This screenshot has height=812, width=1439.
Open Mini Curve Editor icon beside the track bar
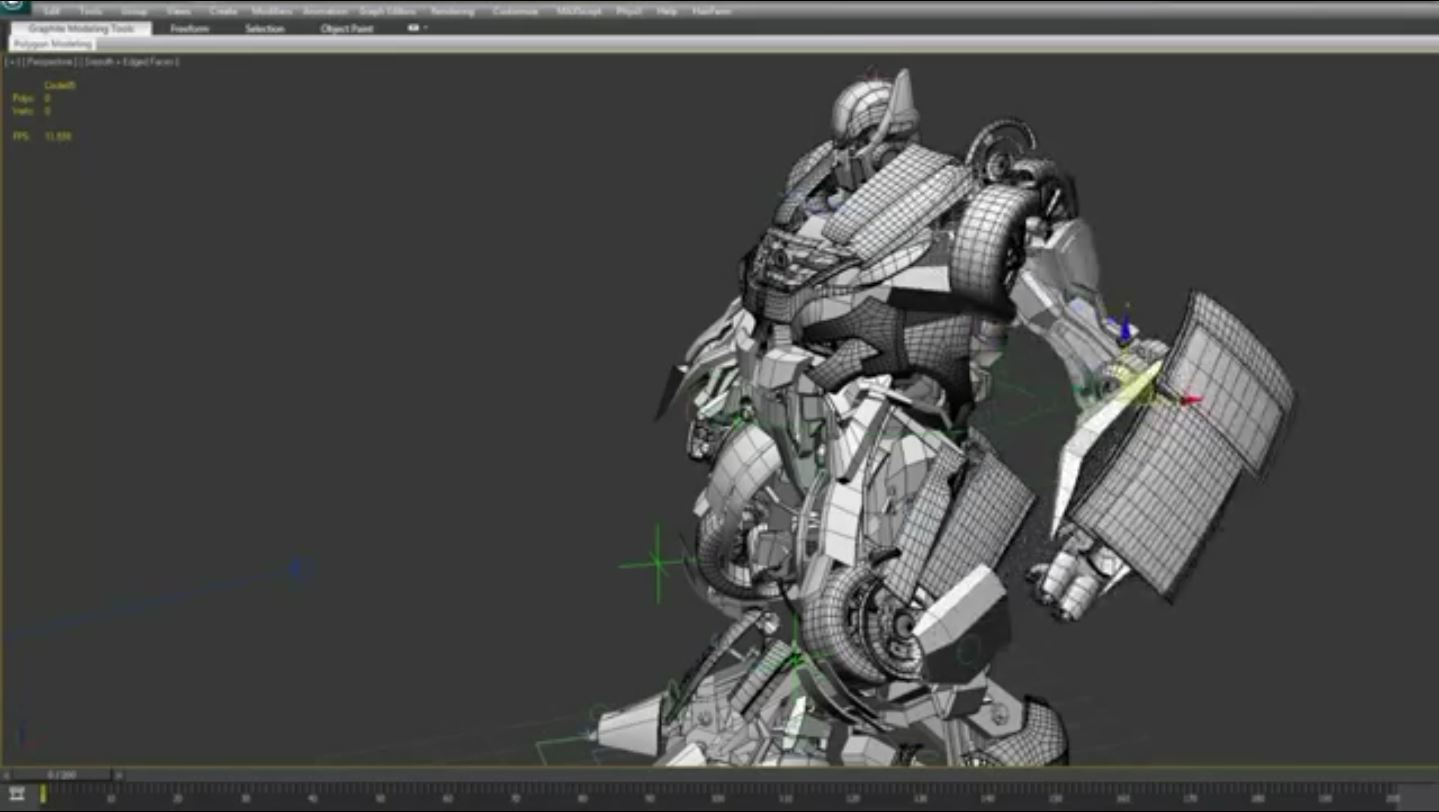click(x=17, y=793)
